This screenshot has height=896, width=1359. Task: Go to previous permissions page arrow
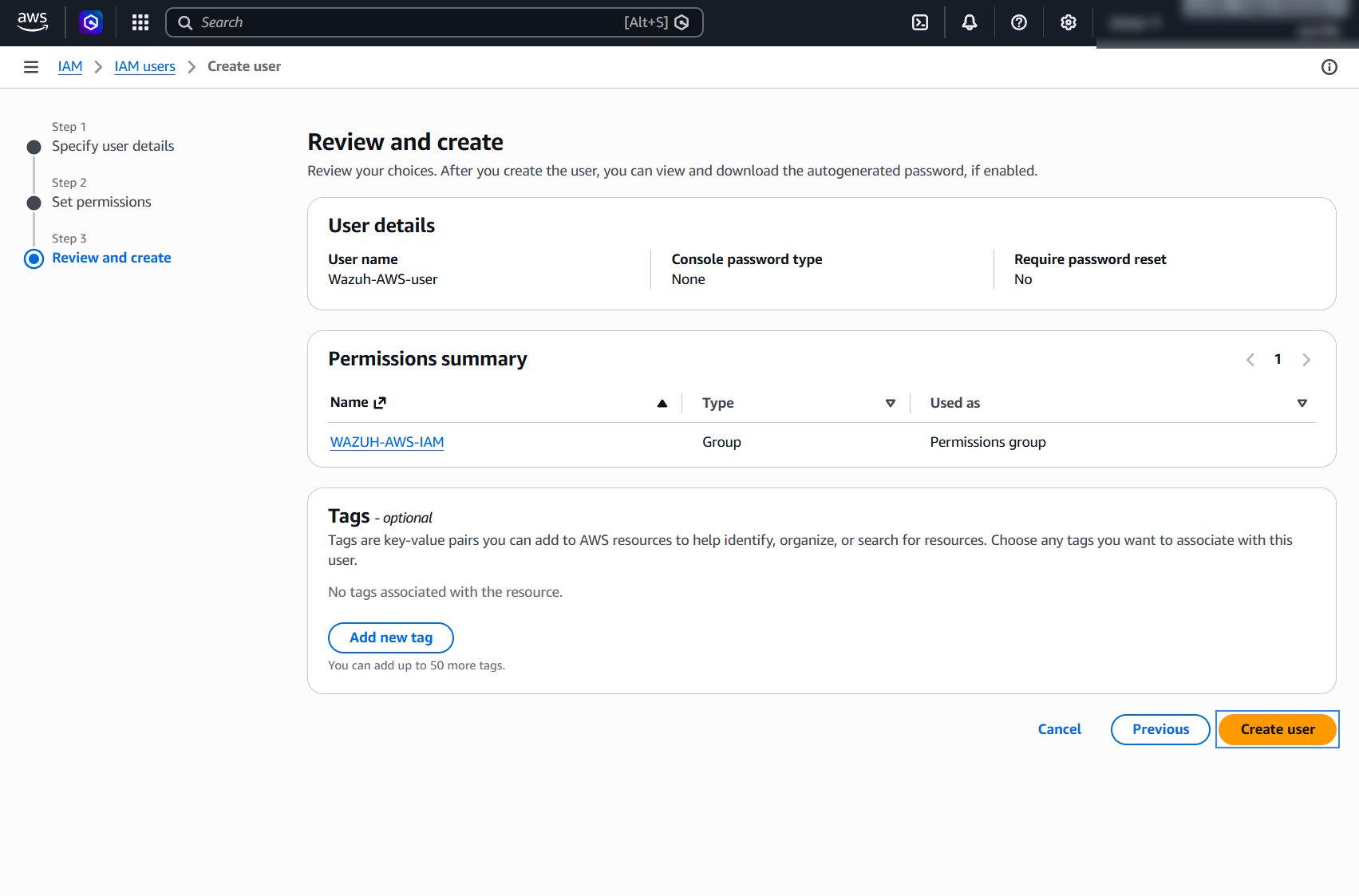coord(1250,360)
